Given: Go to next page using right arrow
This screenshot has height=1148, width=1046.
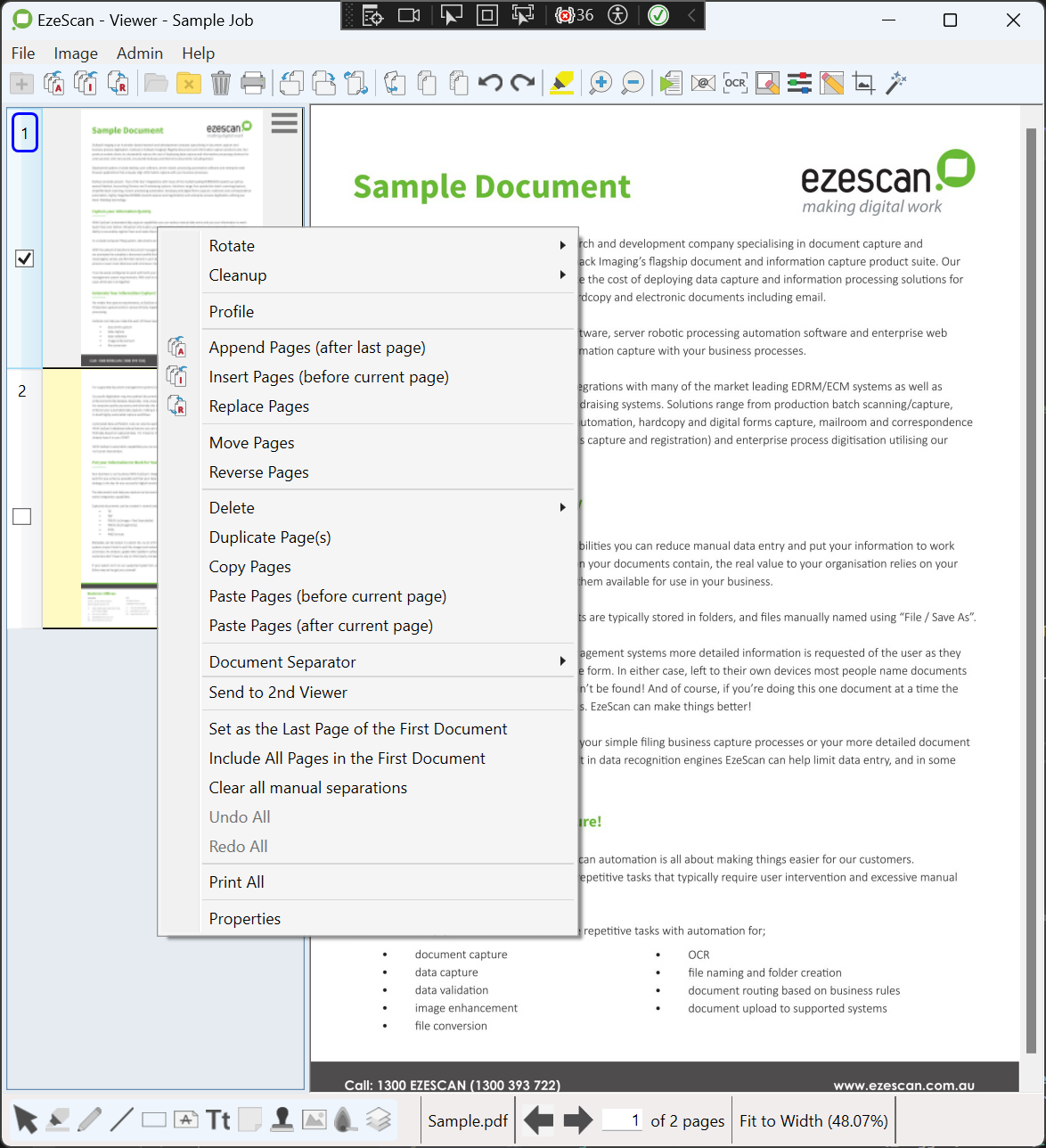Looking at the screenshot, I should coord(578,1120).
